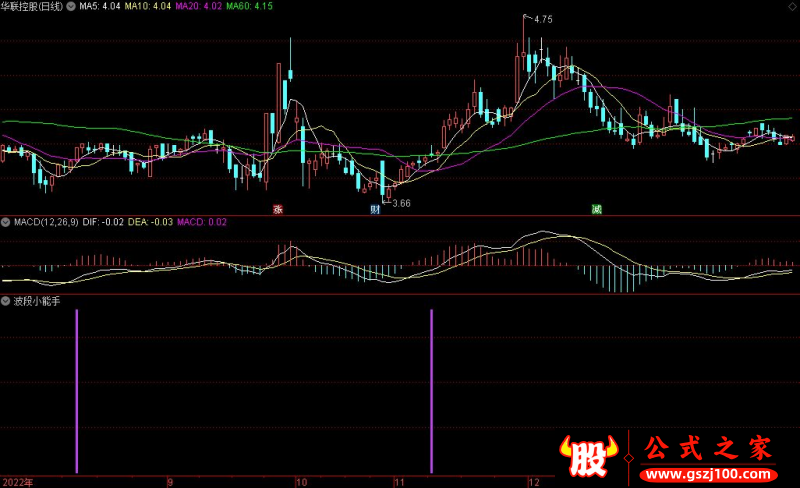The image size is (800, 488).
Task: Click the 4.75 high price label
Action: (x=543, y=19)
